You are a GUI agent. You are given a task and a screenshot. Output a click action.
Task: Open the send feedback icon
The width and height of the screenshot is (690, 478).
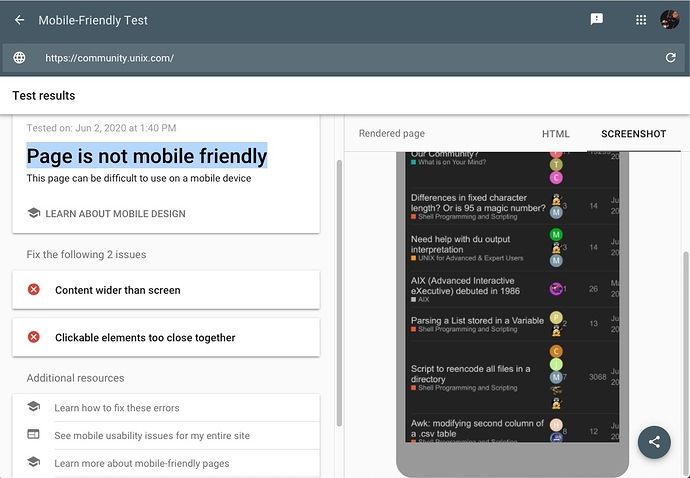[x=596, y=19]
